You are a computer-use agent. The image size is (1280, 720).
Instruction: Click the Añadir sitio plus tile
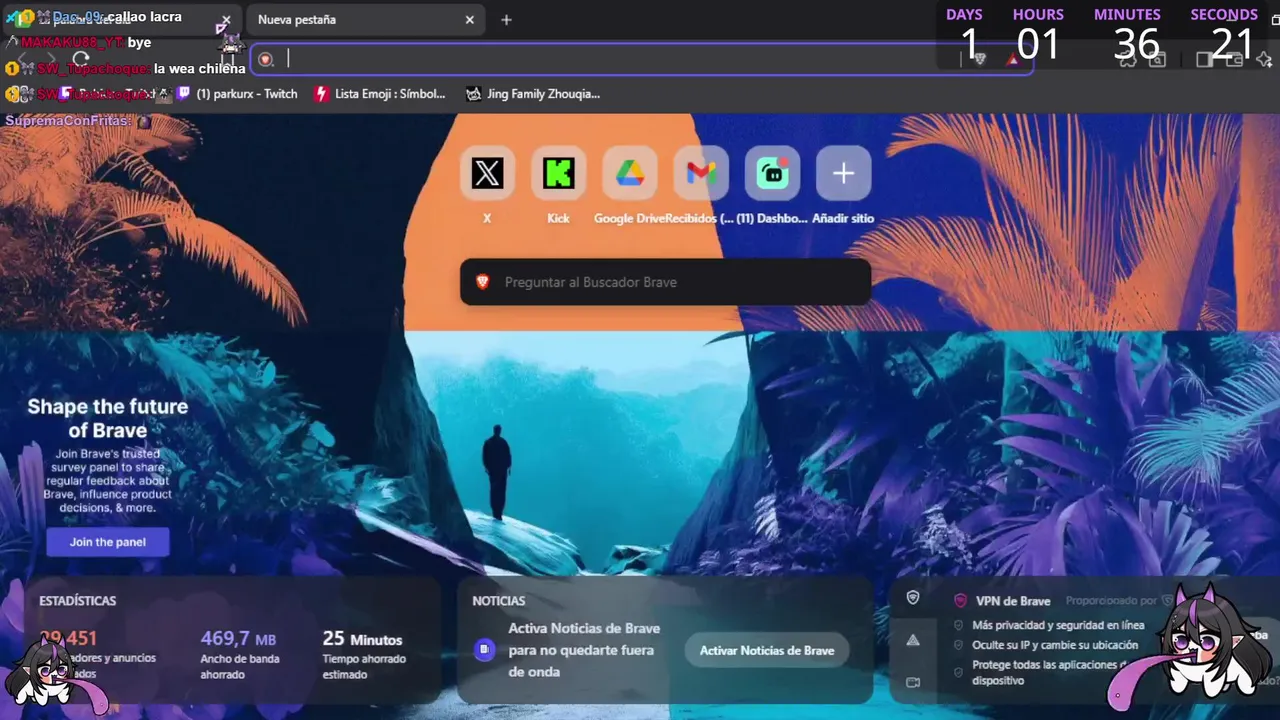[843, 173]
